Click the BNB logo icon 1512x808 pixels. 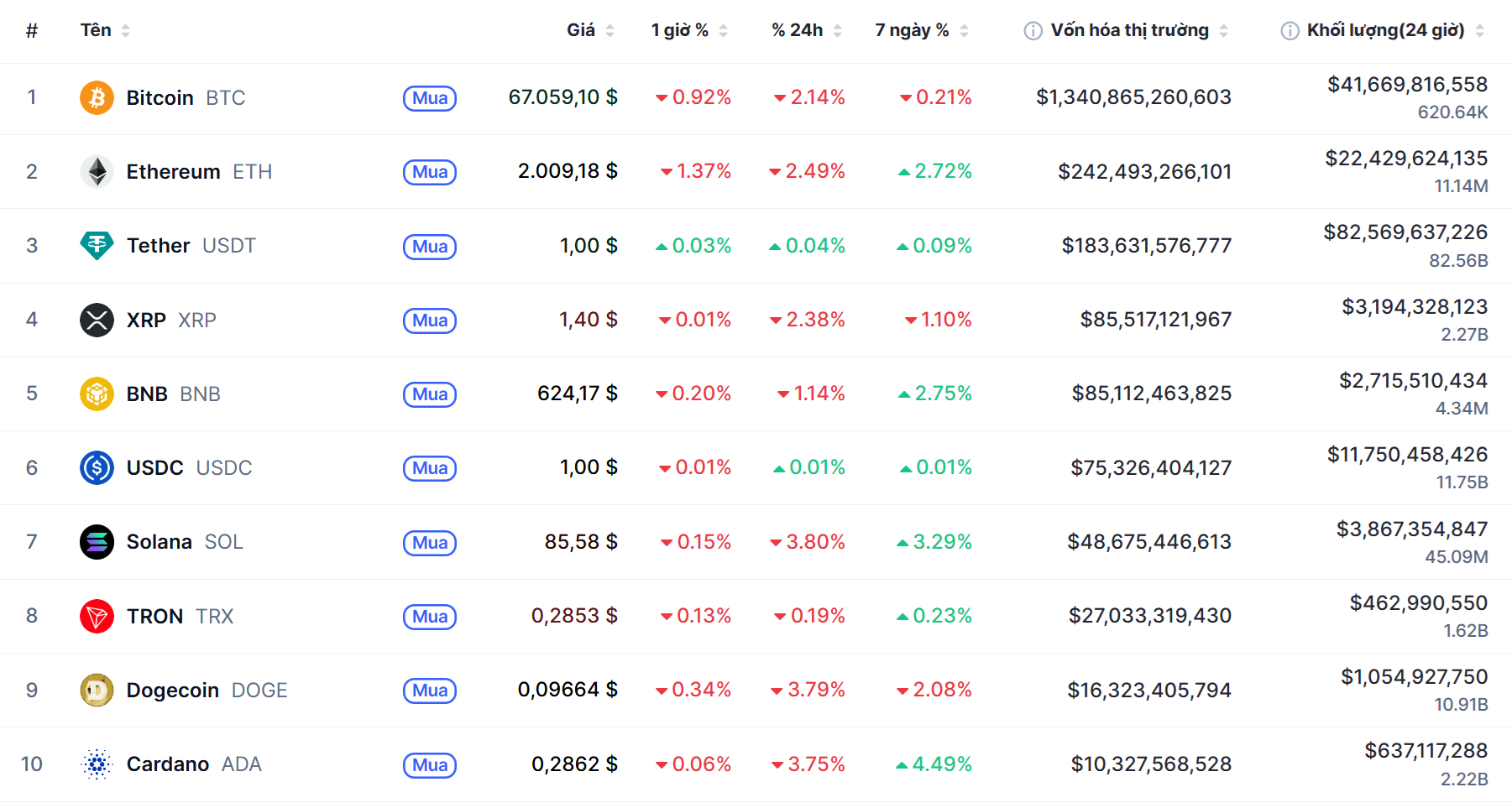(x=97, y=394)
